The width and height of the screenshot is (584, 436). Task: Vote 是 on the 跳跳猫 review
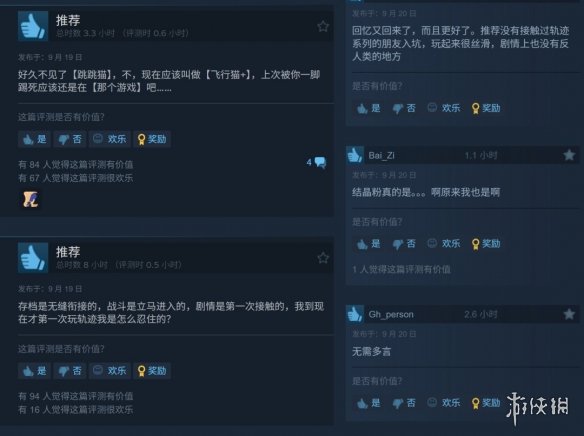34,139
